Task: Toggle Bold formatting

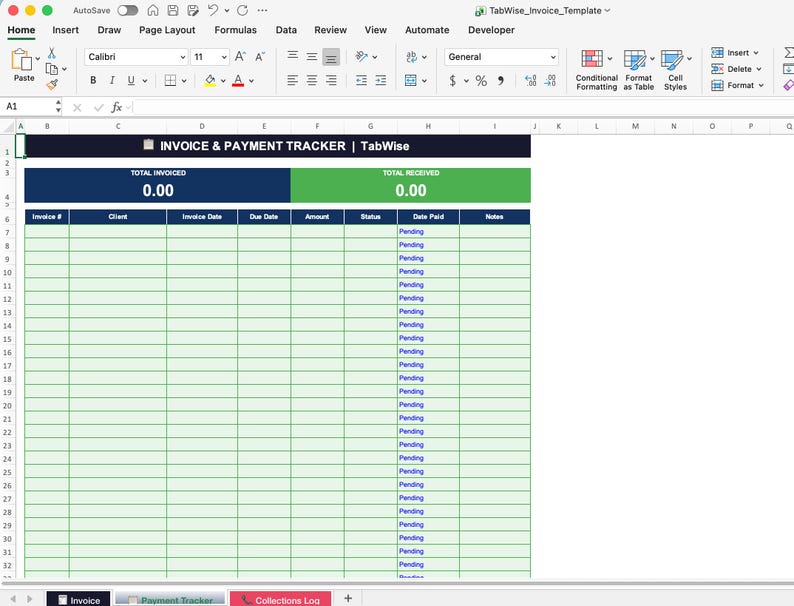Action: [x=93, y=80]
